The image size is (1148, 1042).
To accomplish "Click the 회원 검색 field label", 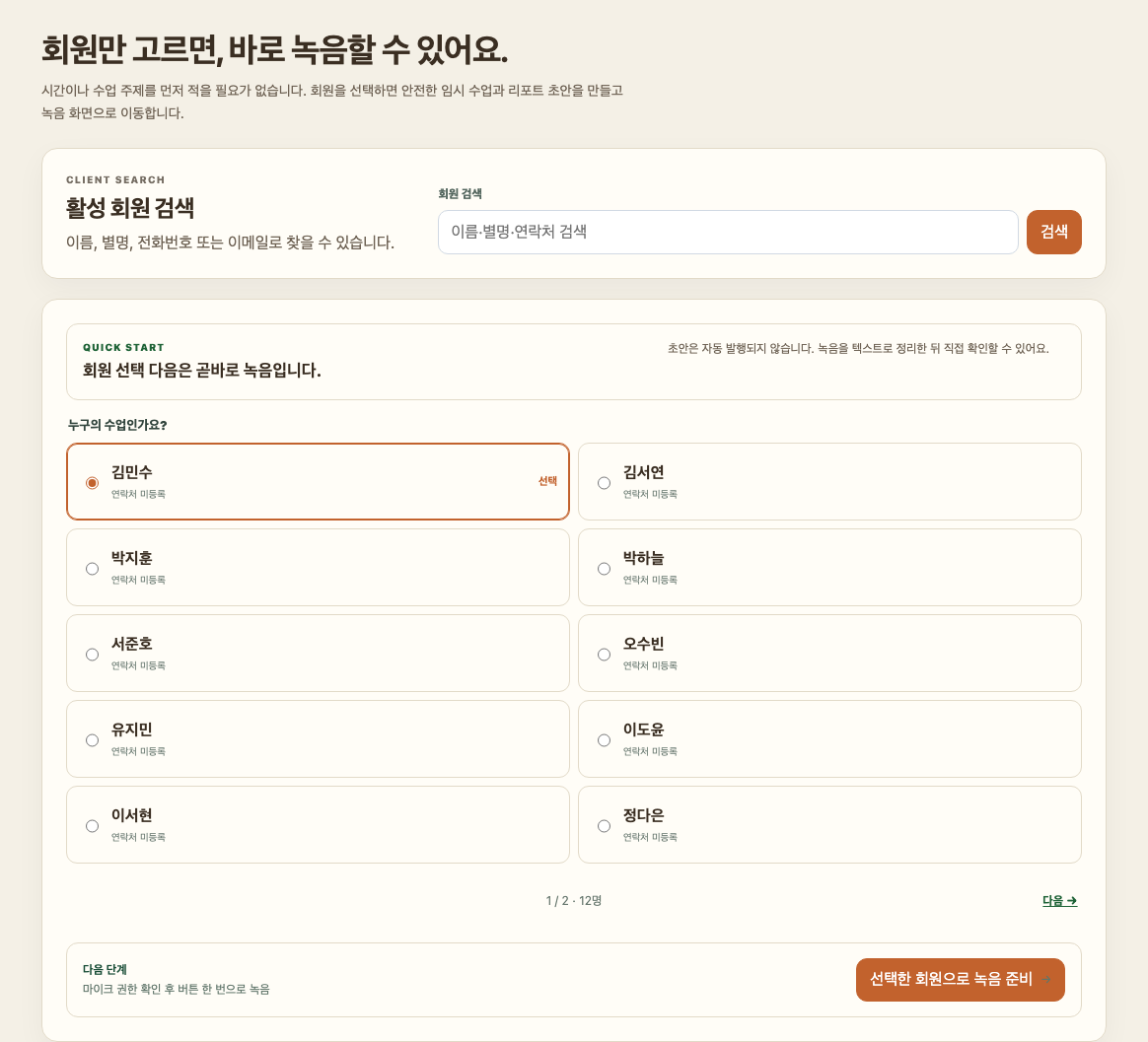I will [460, 194].
